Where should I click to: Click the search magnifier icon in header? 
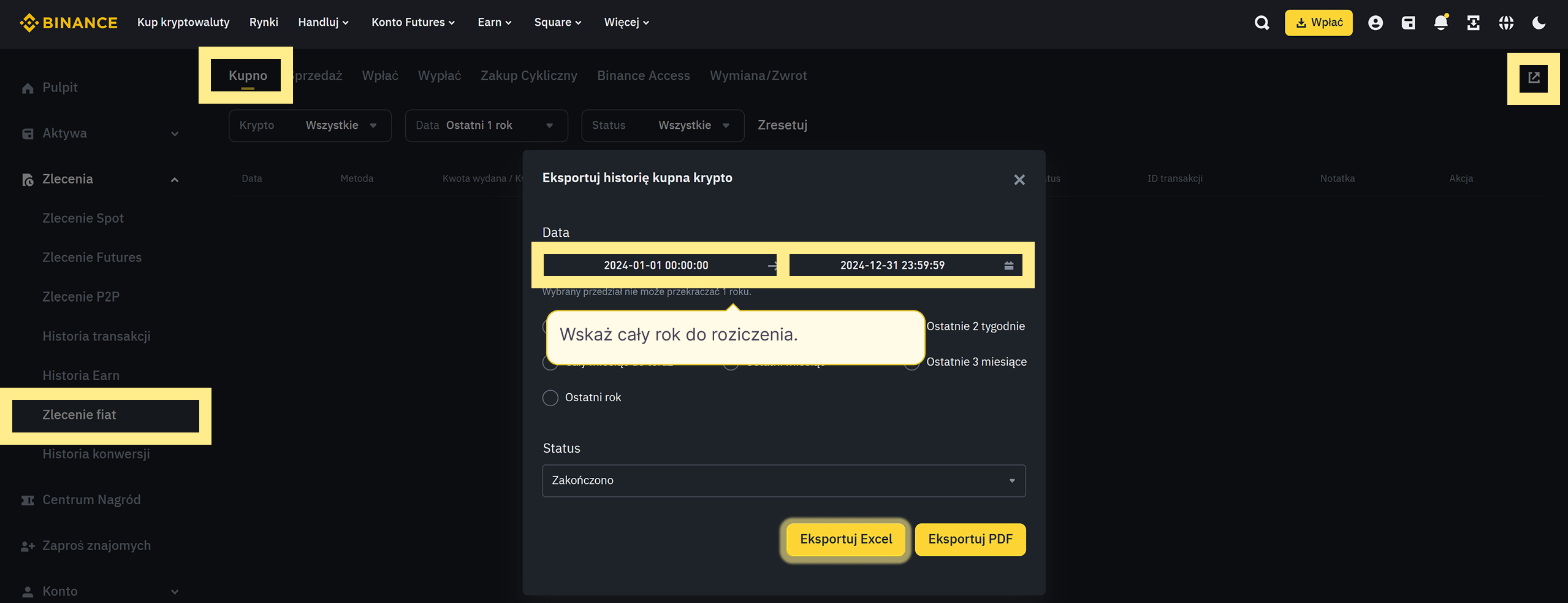tap(1262, 23)
